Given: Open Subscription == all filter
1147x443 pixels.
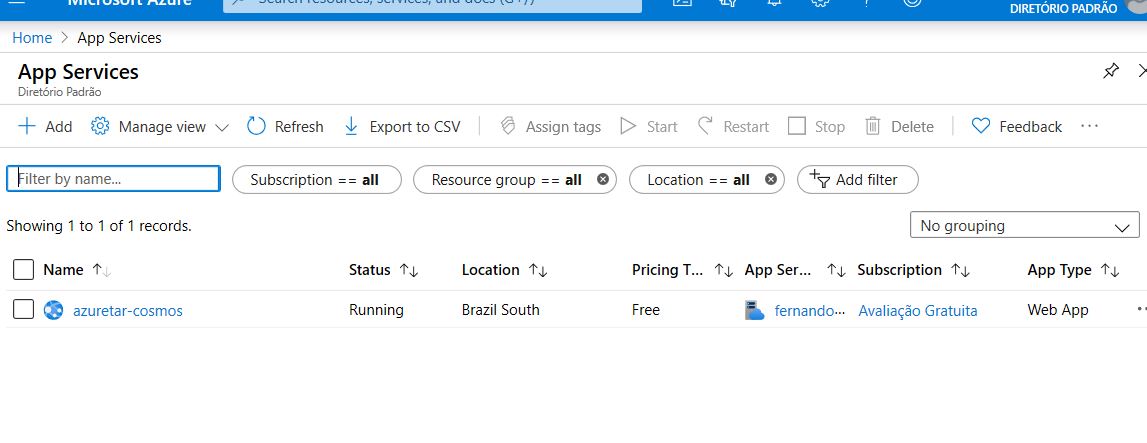Looking at the screenshot, I should click(x=316, y=180).
